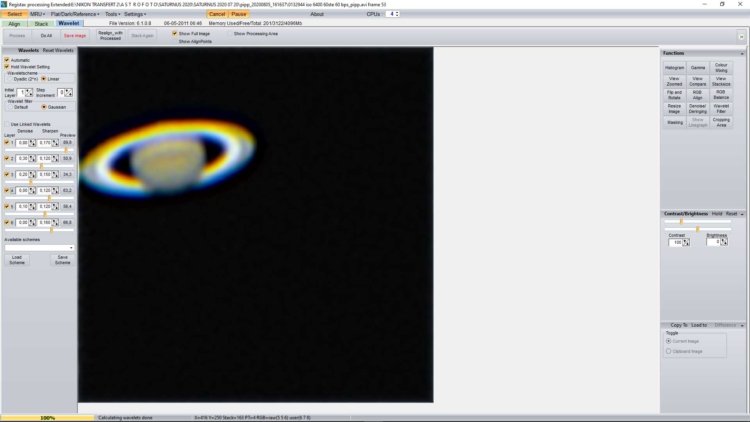Screen dimensions: 750x422
Task: Open the Cropping Area function
Action: coord(721,122)
